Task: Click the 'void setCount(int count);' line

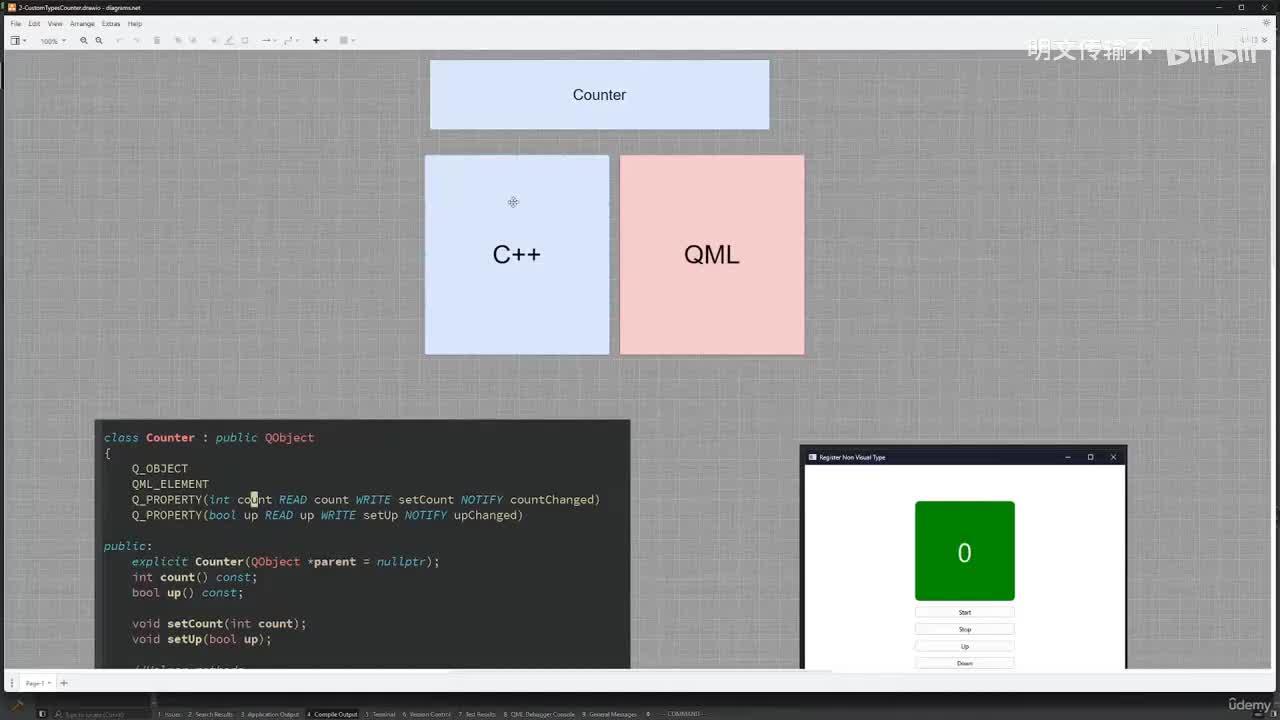Action: (x=219, y=624)
